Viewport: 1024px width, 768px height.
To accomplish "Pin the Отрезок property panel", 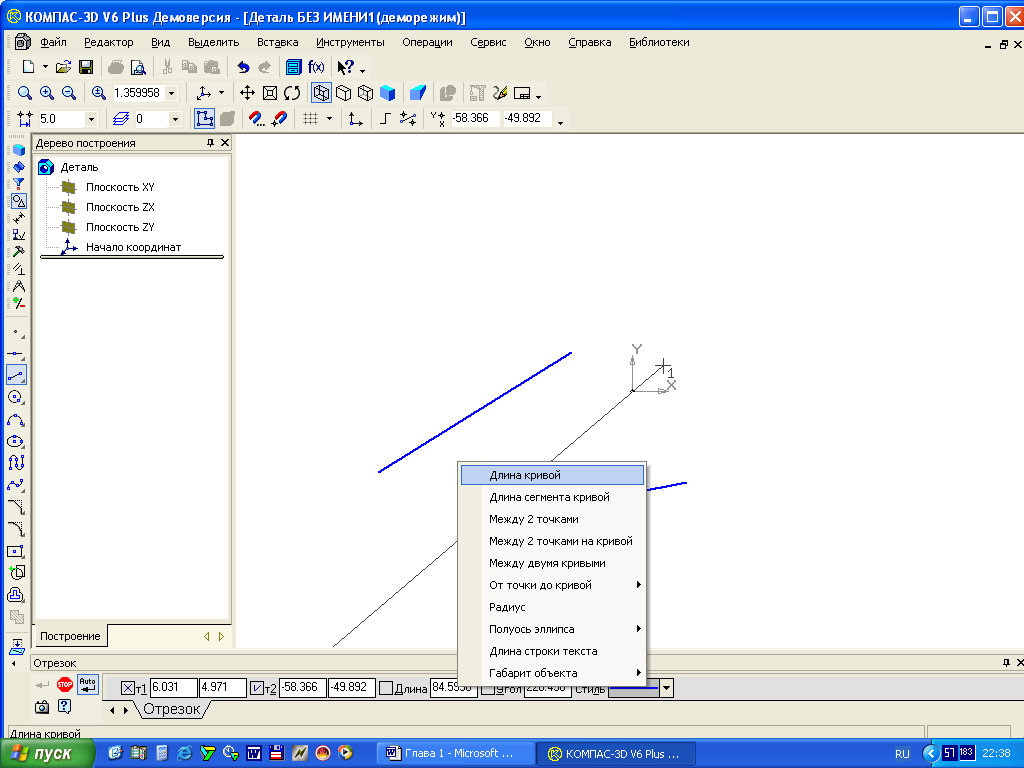I will click(x=1006, y=663).
